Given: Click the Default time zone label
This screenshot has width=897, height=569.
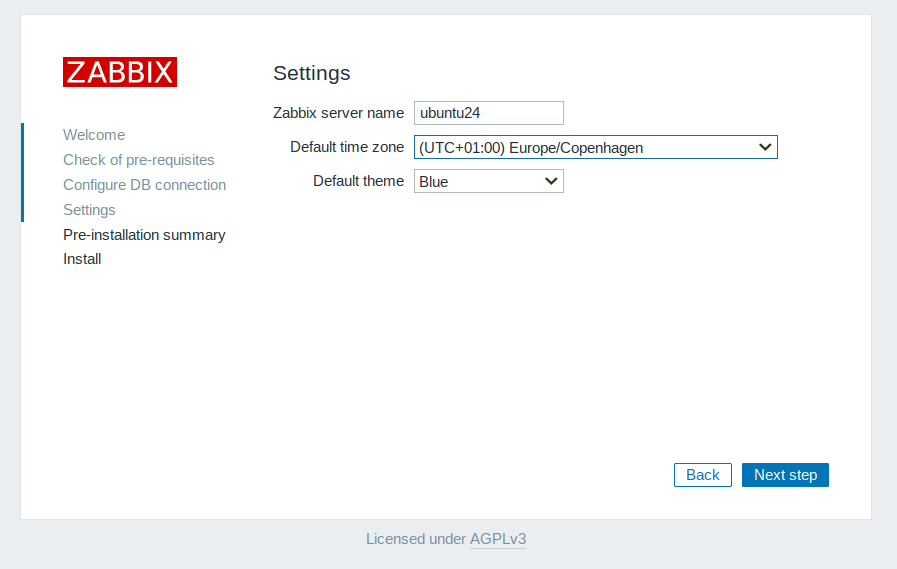Looking at the screenshot, I should [x=347, y=147].
